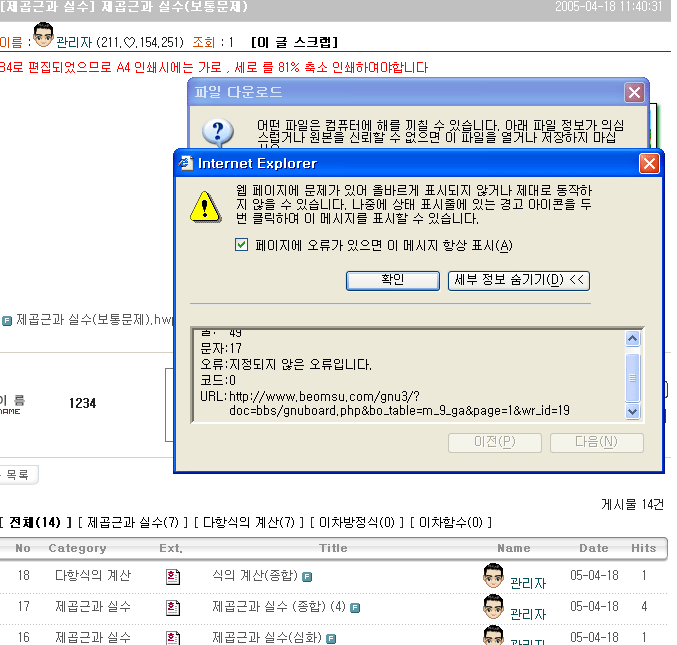
Task: Click the 관리자 avatar in row 17
Action: coord(493,607)
